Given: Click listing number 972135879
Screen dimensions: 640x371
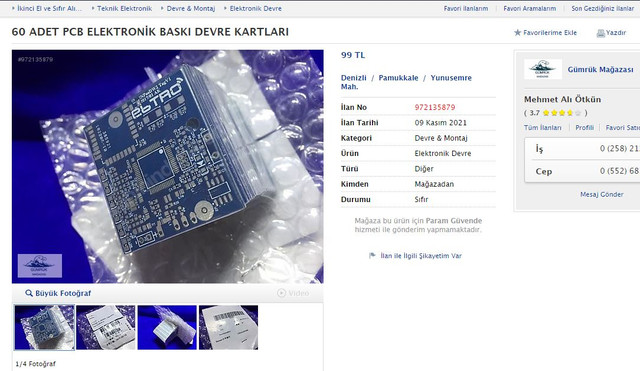Looking at the screenshot, I should [x=435, y=107].
